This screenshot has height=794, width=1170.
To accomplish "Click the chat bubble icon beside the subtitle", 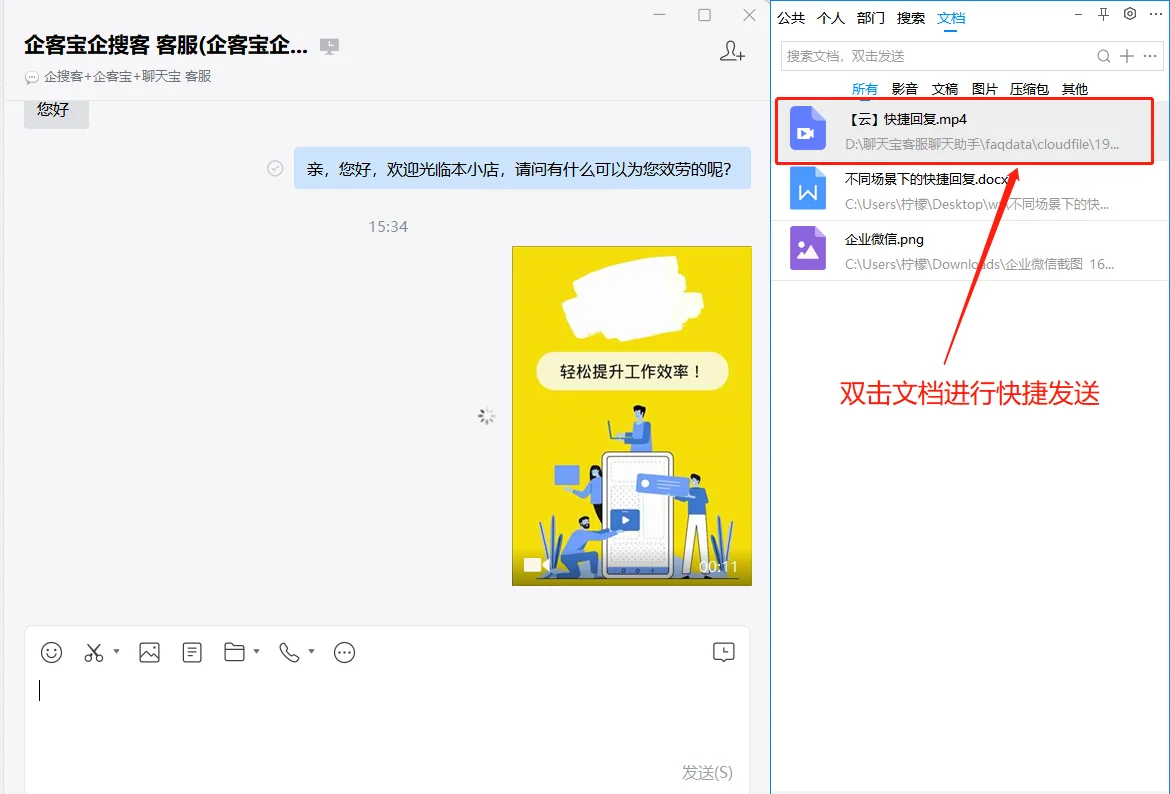I will click(x=31, y=77).
